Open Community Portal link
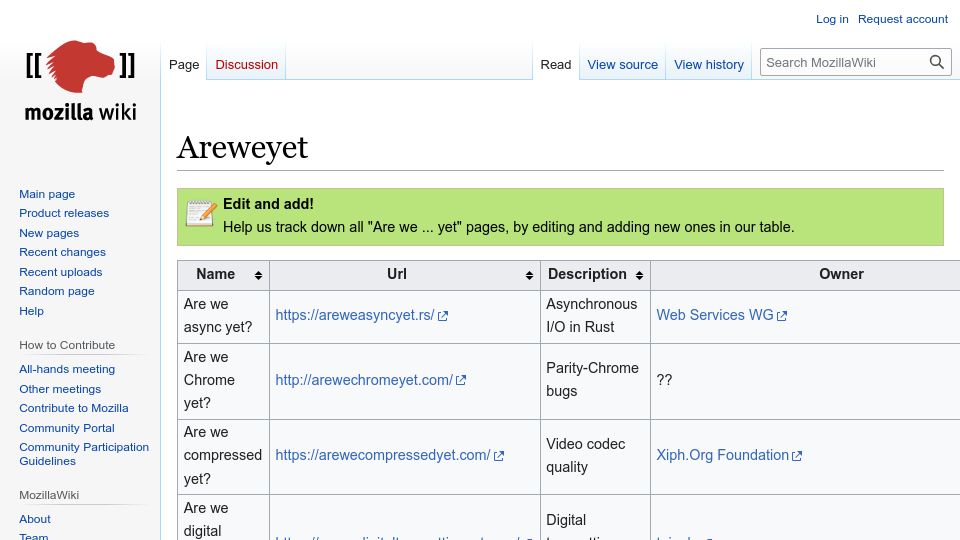Image resolution: width=960 pixels, height=540 pixels. [x=67, y=428]
